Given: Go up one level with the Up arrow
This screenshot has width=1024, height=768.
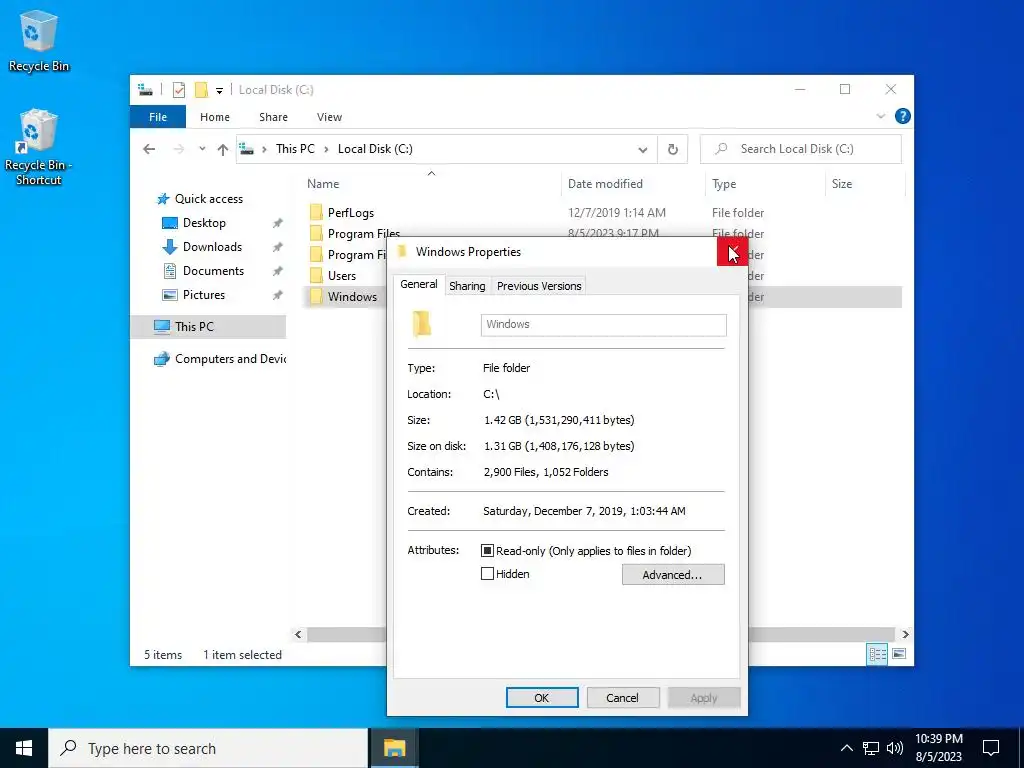Looking at the screenshot, I should point(223,150).
